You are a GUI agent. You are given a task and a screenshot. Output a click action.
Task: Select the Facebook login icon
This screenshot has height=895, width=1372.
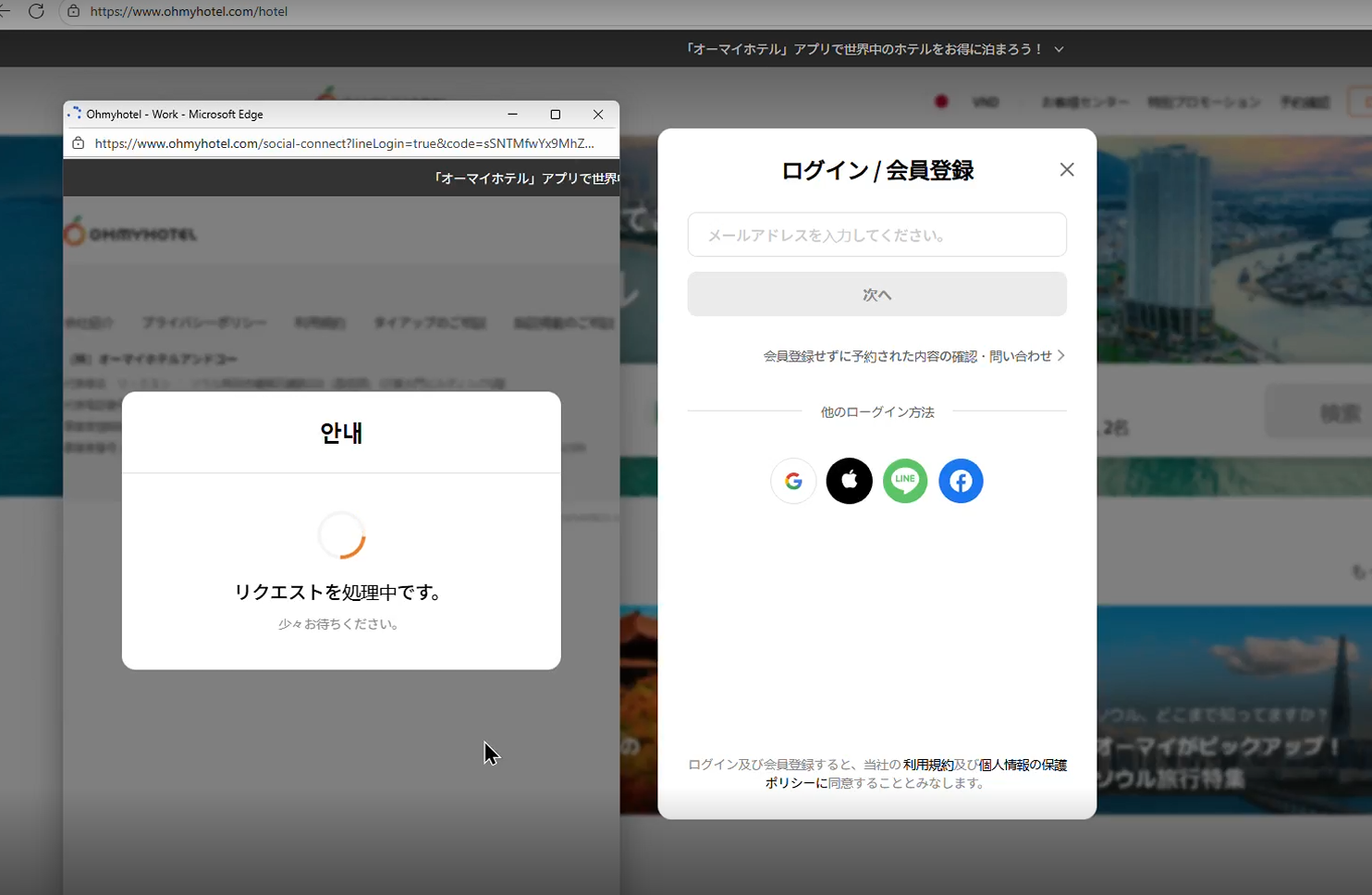(961, 481)
